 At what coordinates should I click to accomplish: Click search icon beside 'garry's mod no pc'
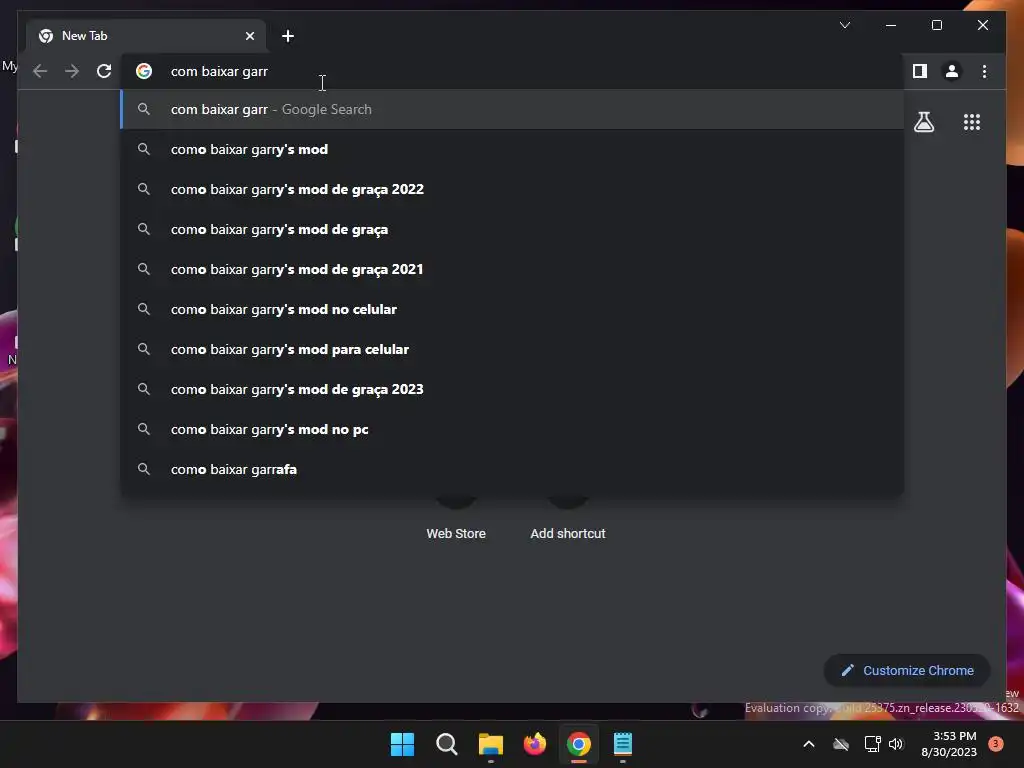point(144,429)
